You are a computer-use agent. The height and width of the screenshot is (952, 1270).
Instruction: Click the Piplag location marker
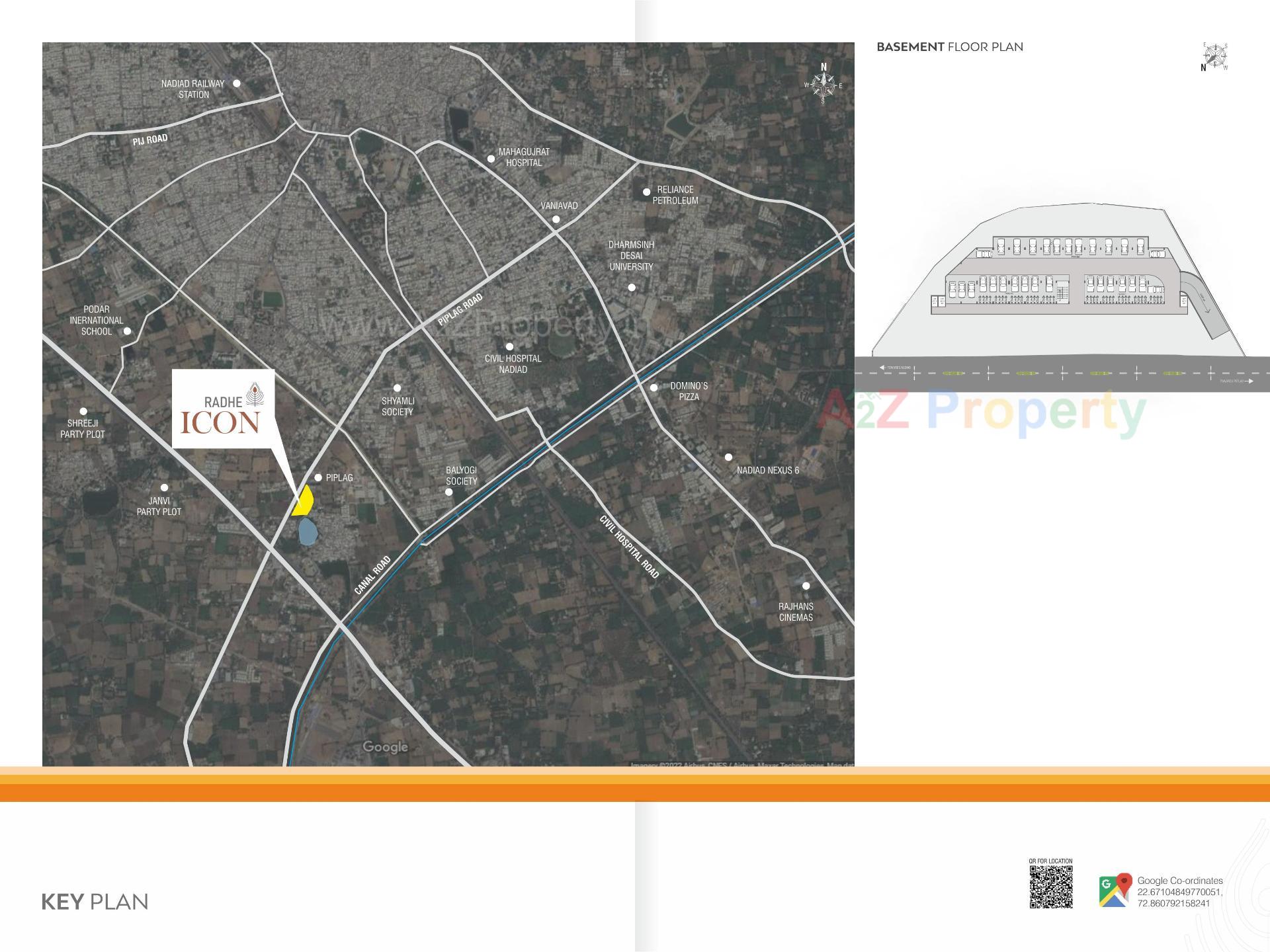(x=318, y=476)
